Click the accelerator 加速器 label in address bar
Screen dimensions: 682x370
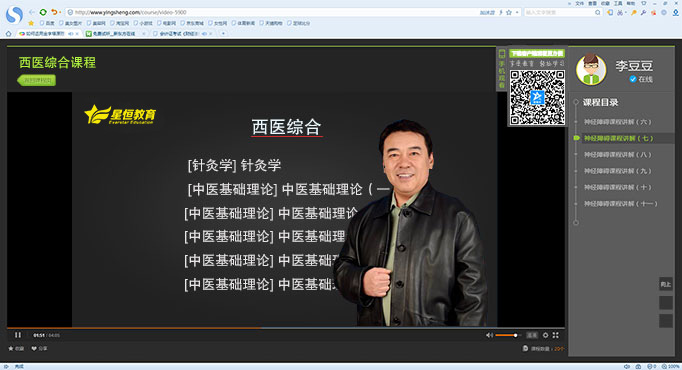pos(487,13)
